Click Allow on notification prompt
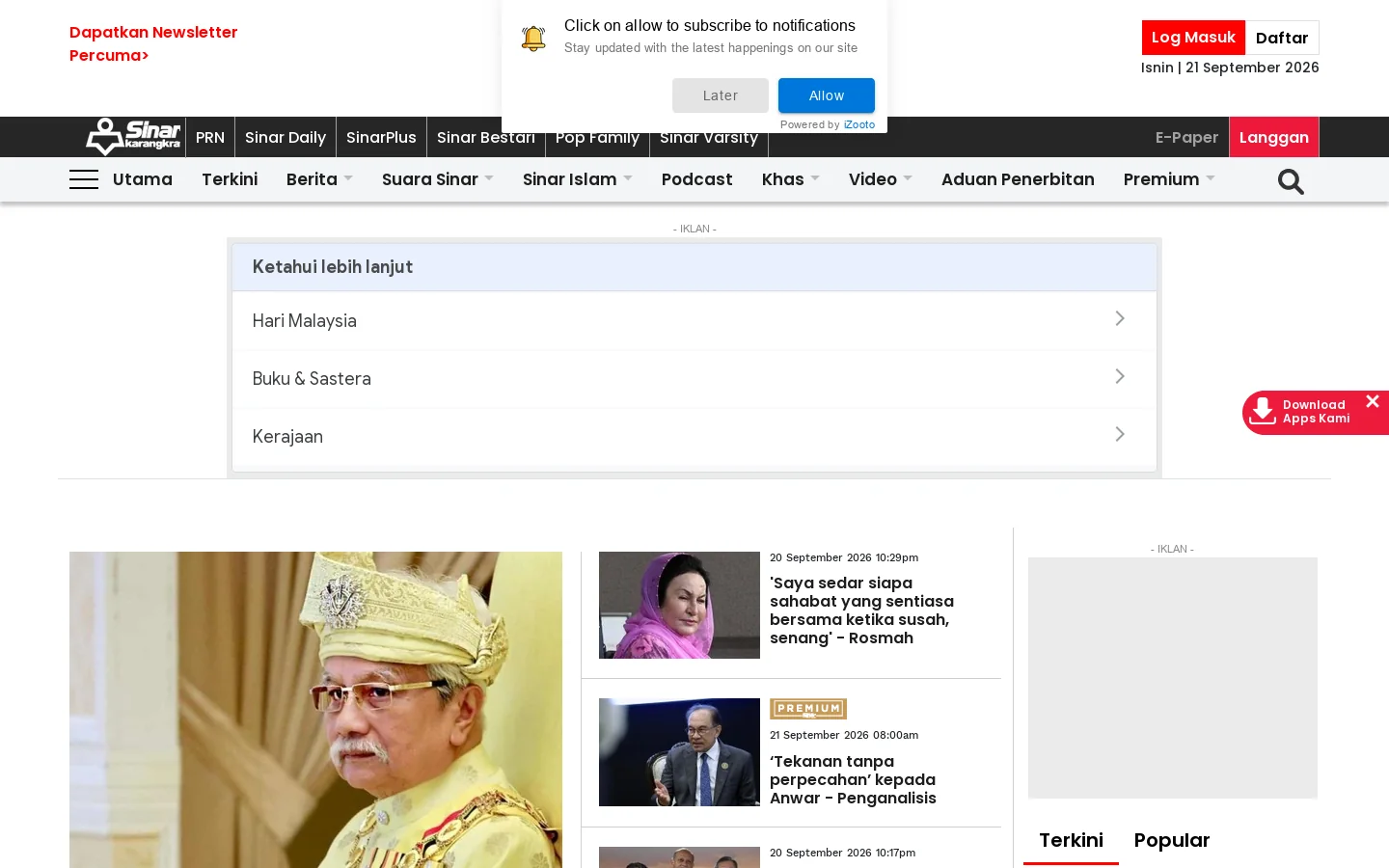The image size is (1389, 868). coord(827,95)
